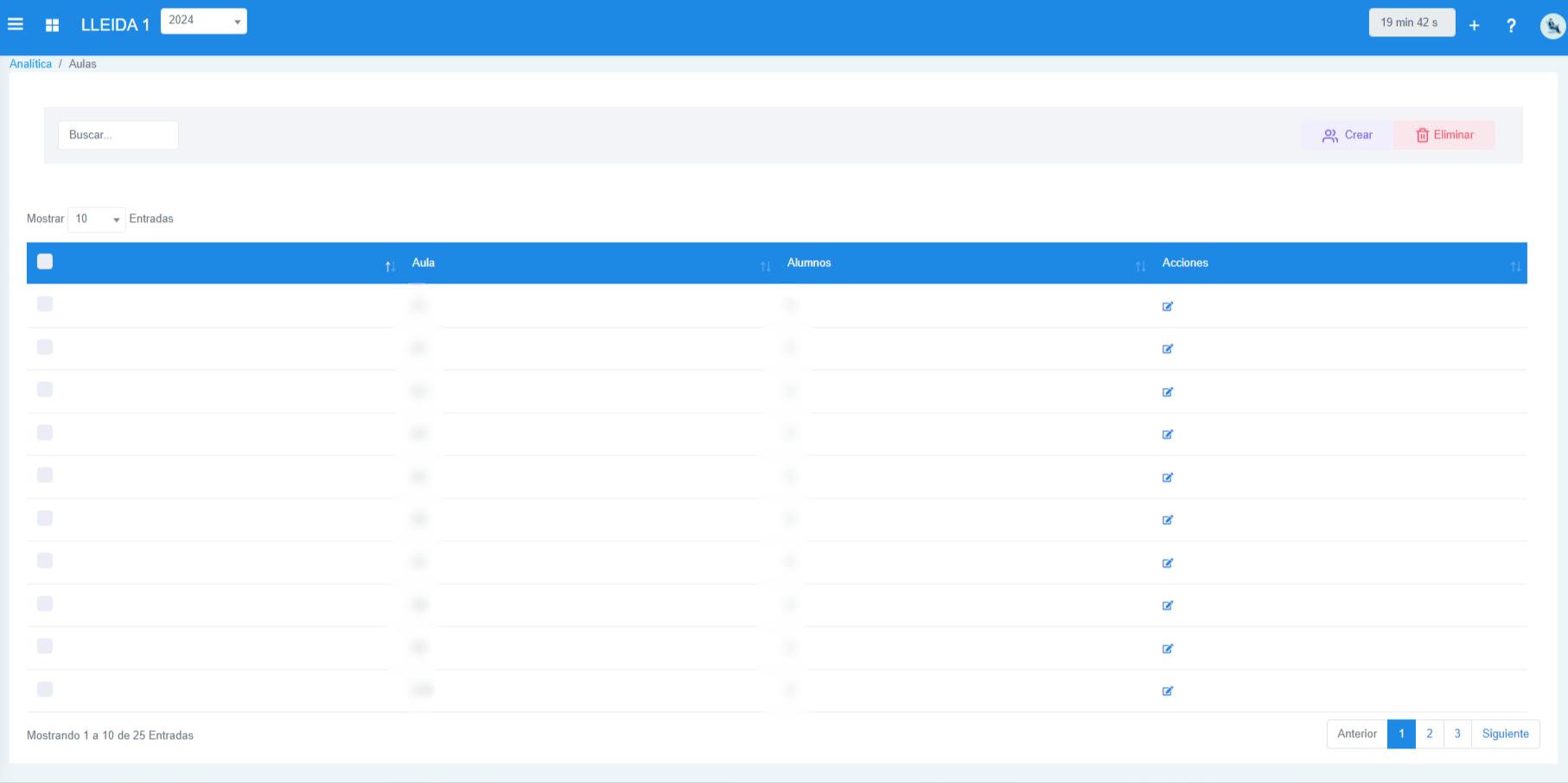Click the Eliminar button
Screen dimensions: 1568x783
[x=1444, y=135]
